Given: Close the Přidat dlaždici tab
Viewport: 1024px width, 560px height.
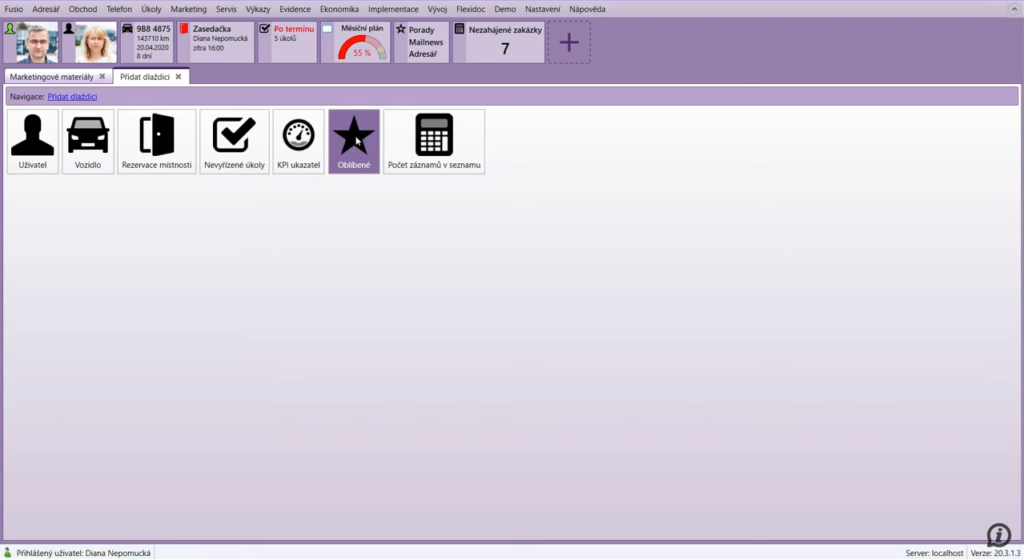Looking at the screenshot, I should [x=179, y=77].
